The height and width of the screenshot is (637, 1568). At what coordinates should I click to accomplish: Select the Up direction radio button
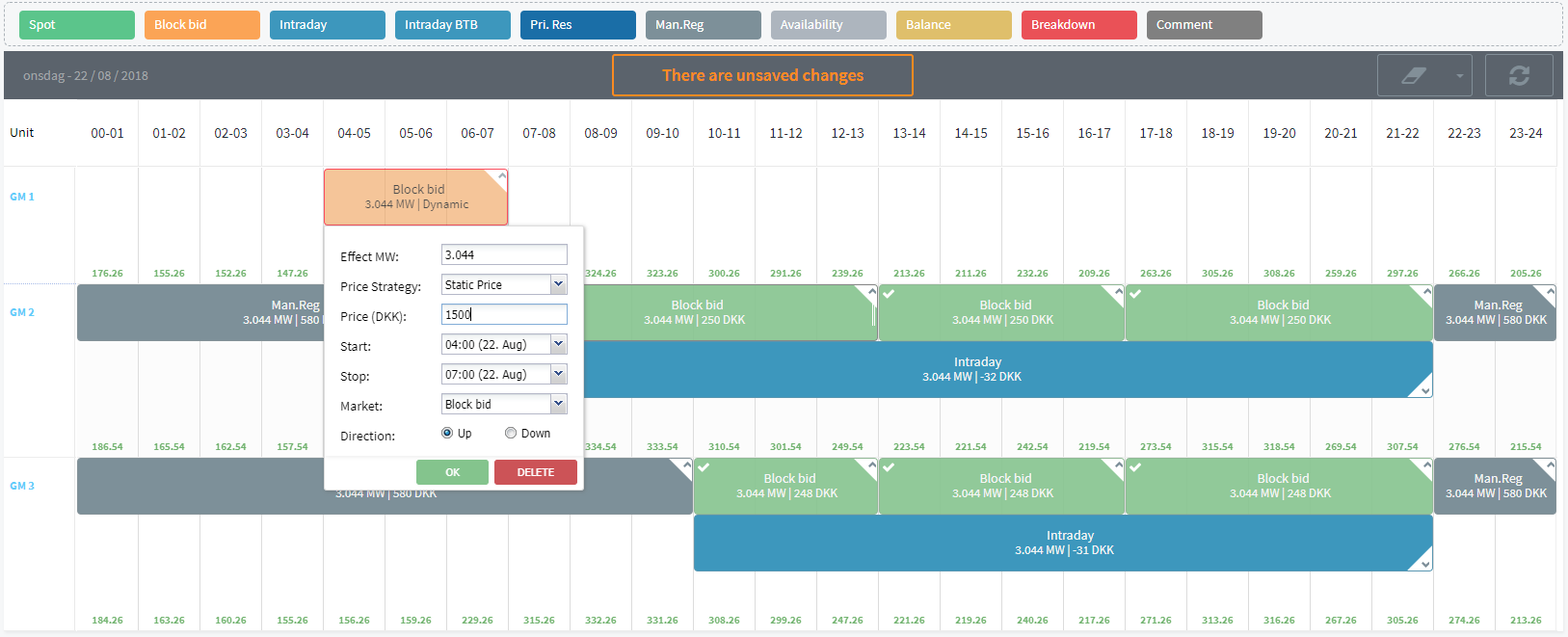447,434
